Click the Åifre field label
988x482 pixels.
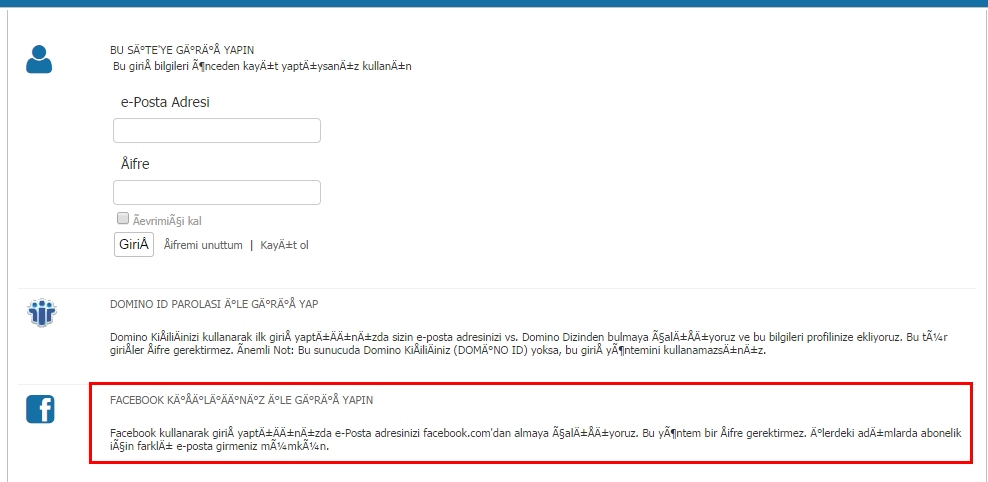[x=135, y=164]
